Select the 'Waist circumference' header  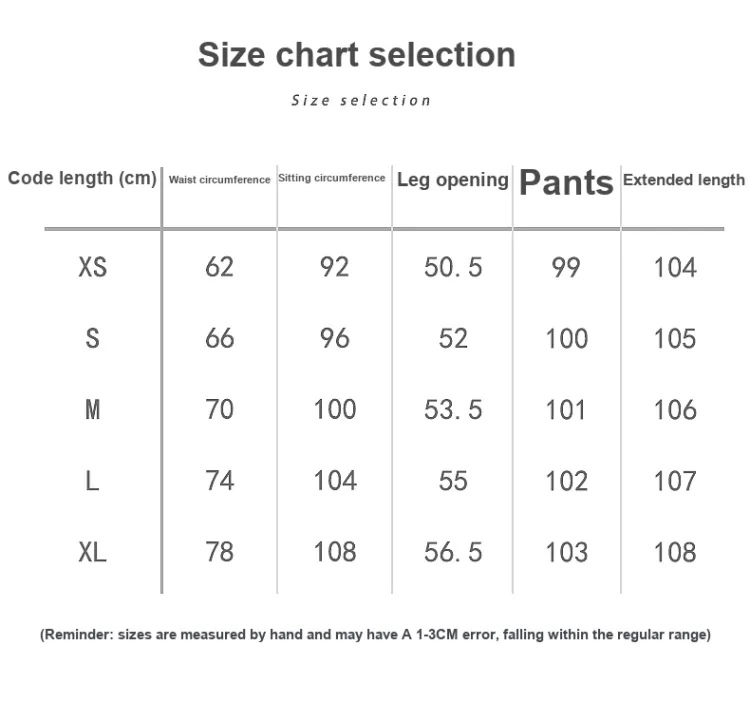220,180
